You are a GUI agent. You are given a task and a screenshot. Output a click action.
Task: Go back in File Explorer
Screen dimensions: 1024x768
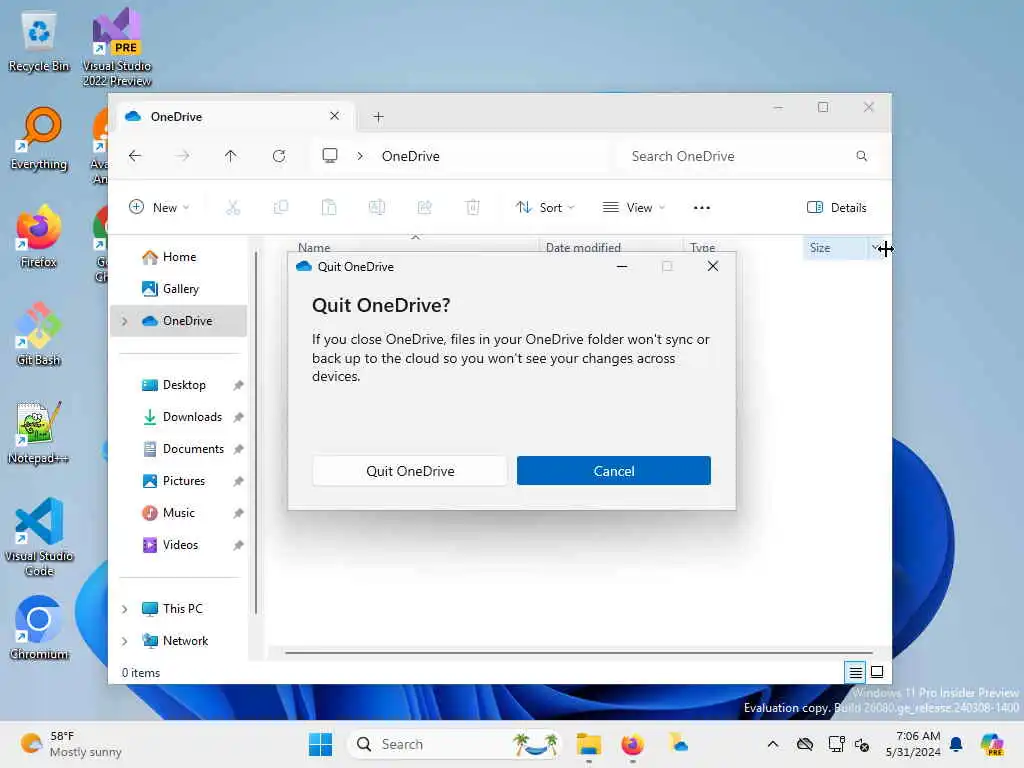(135, 156)
